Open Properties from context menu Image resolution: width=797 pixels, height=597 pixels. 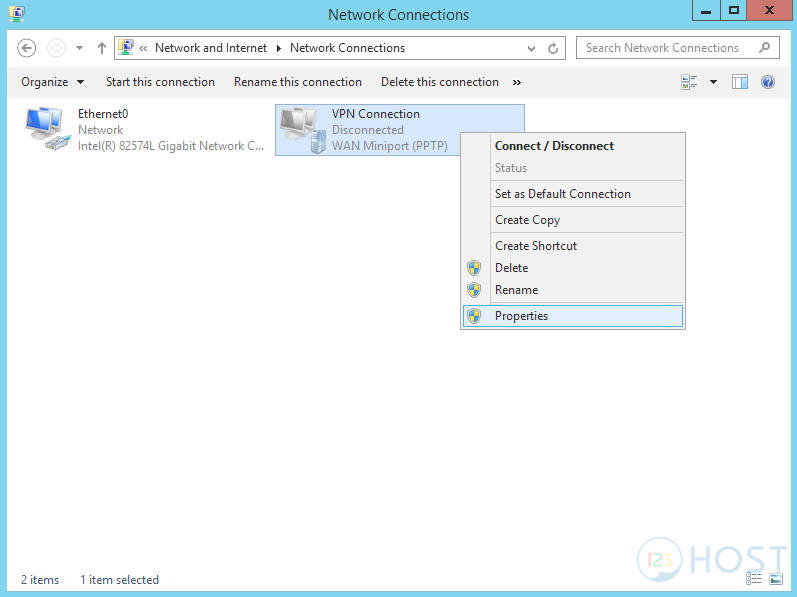573,316
